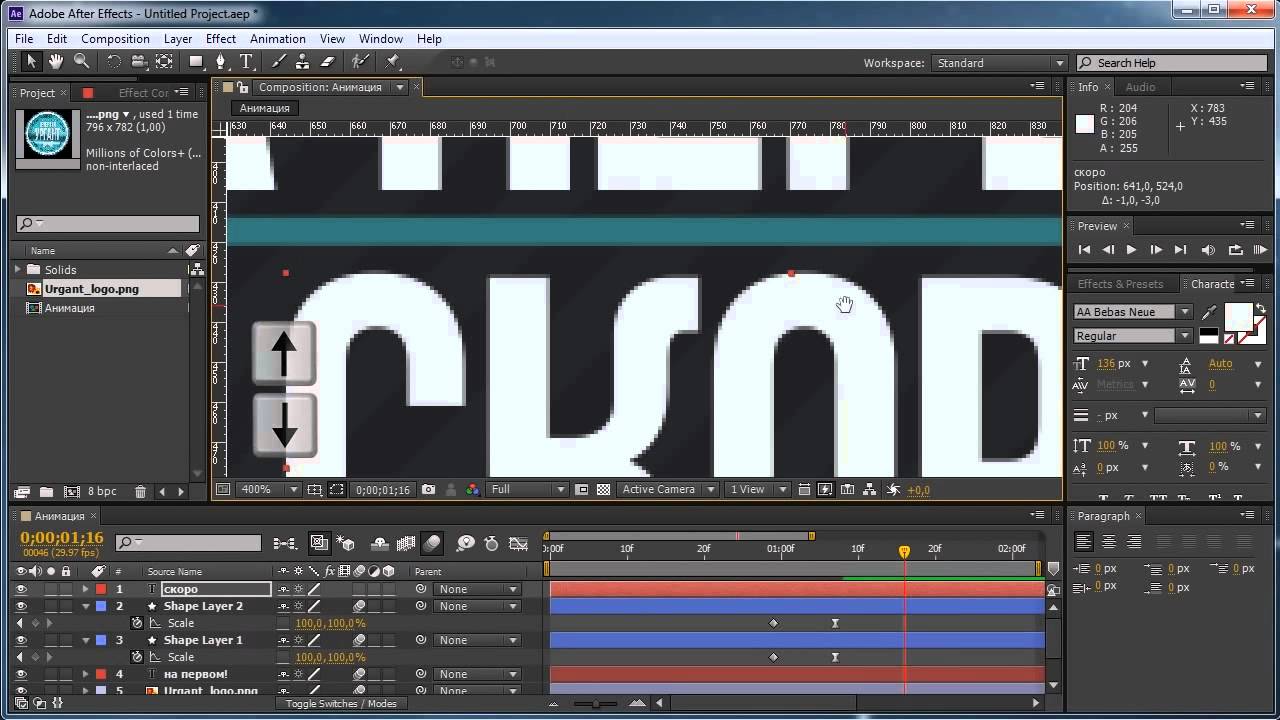Click the timeline zoom slider at the bottom
The image size is (1280, 720).
pos(598,704)
